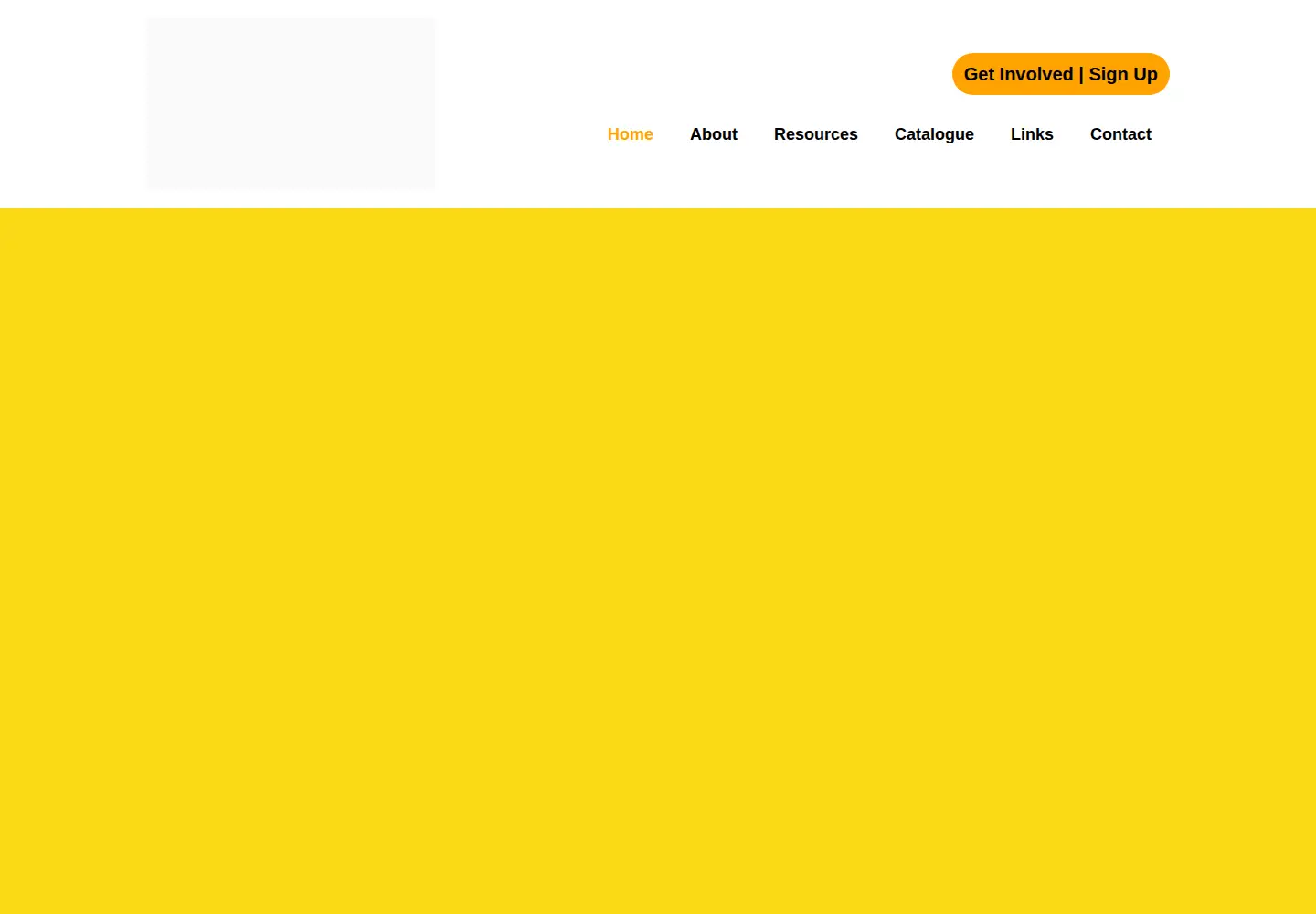Visit the Links page
Image resolution: width=1316 pixels, height=914 pixels.
point(1032,134)
